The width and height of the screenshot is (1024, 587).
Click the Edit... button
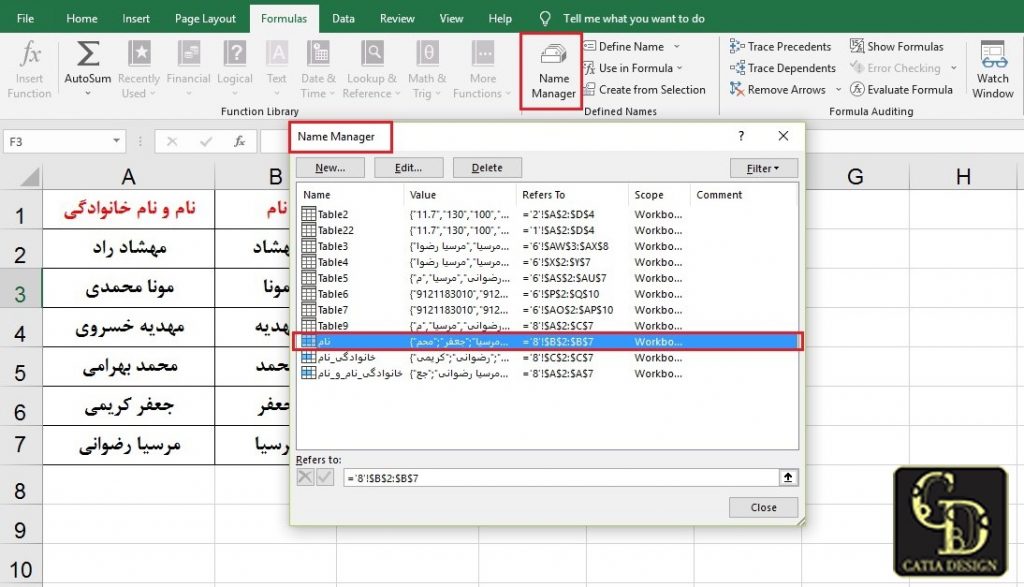point(408,168)
